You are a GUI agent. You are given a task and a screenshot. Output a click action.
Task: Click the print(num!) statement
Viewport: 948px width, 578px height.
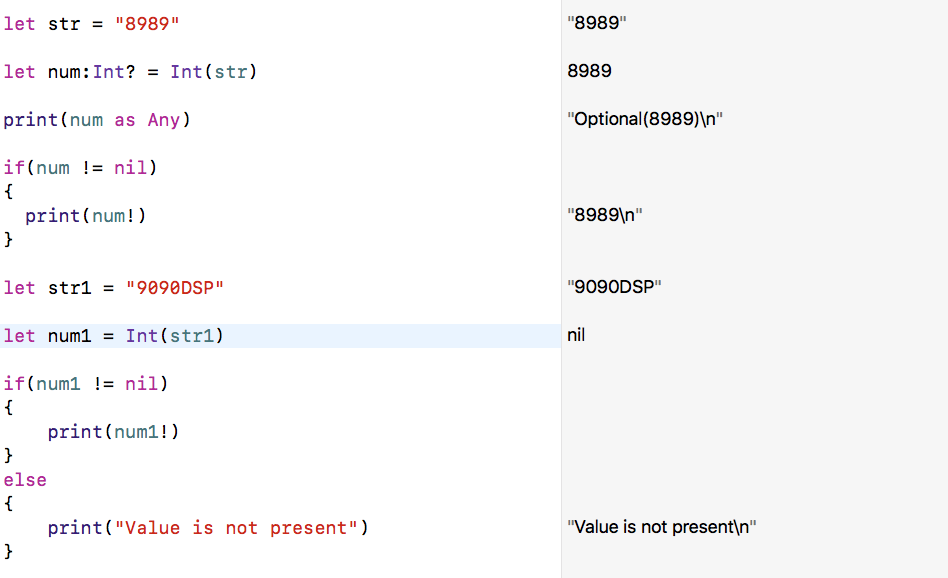coord(85,216)
